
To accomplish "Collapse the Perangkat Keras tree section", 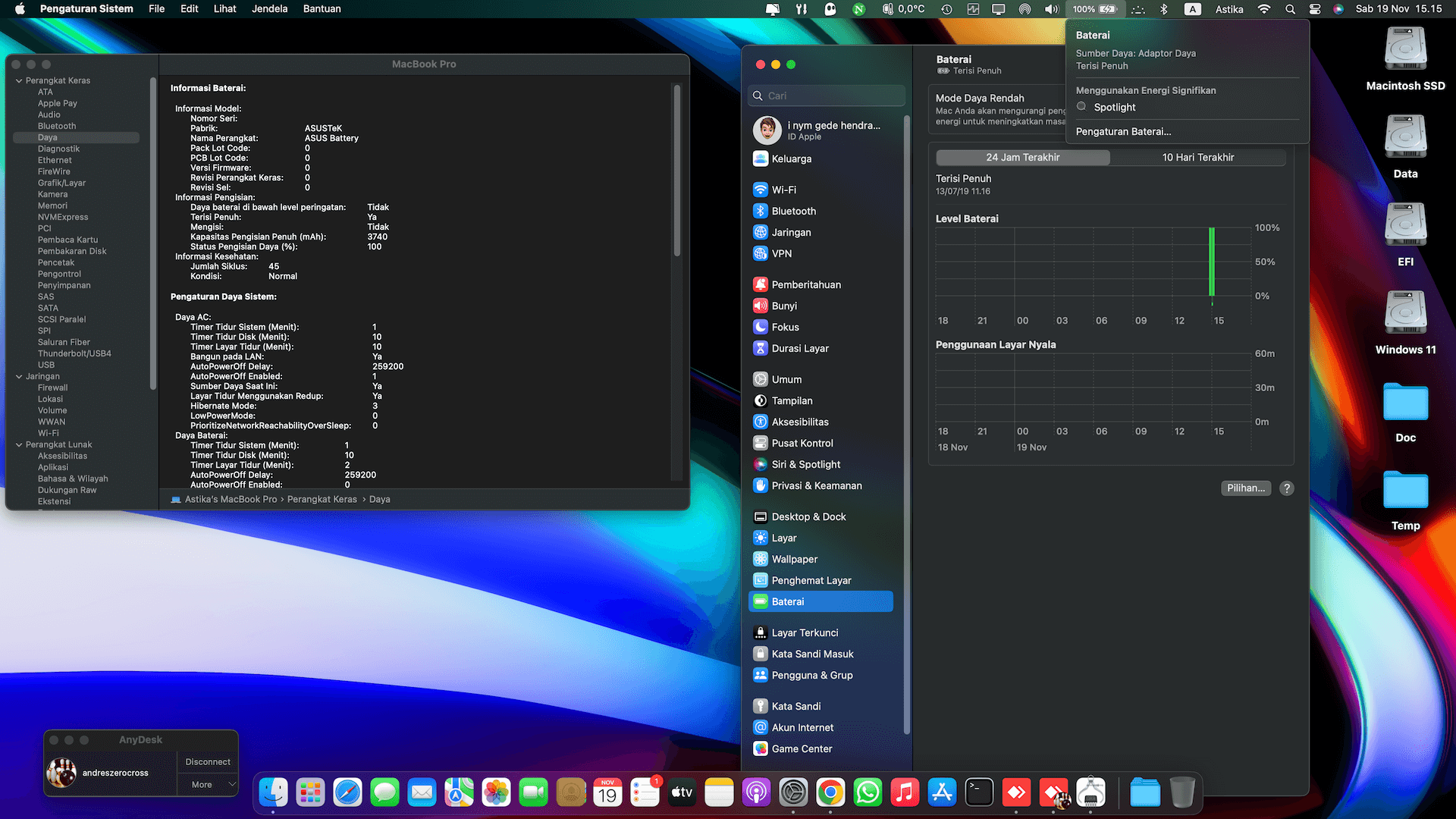I will pos(19,80).
